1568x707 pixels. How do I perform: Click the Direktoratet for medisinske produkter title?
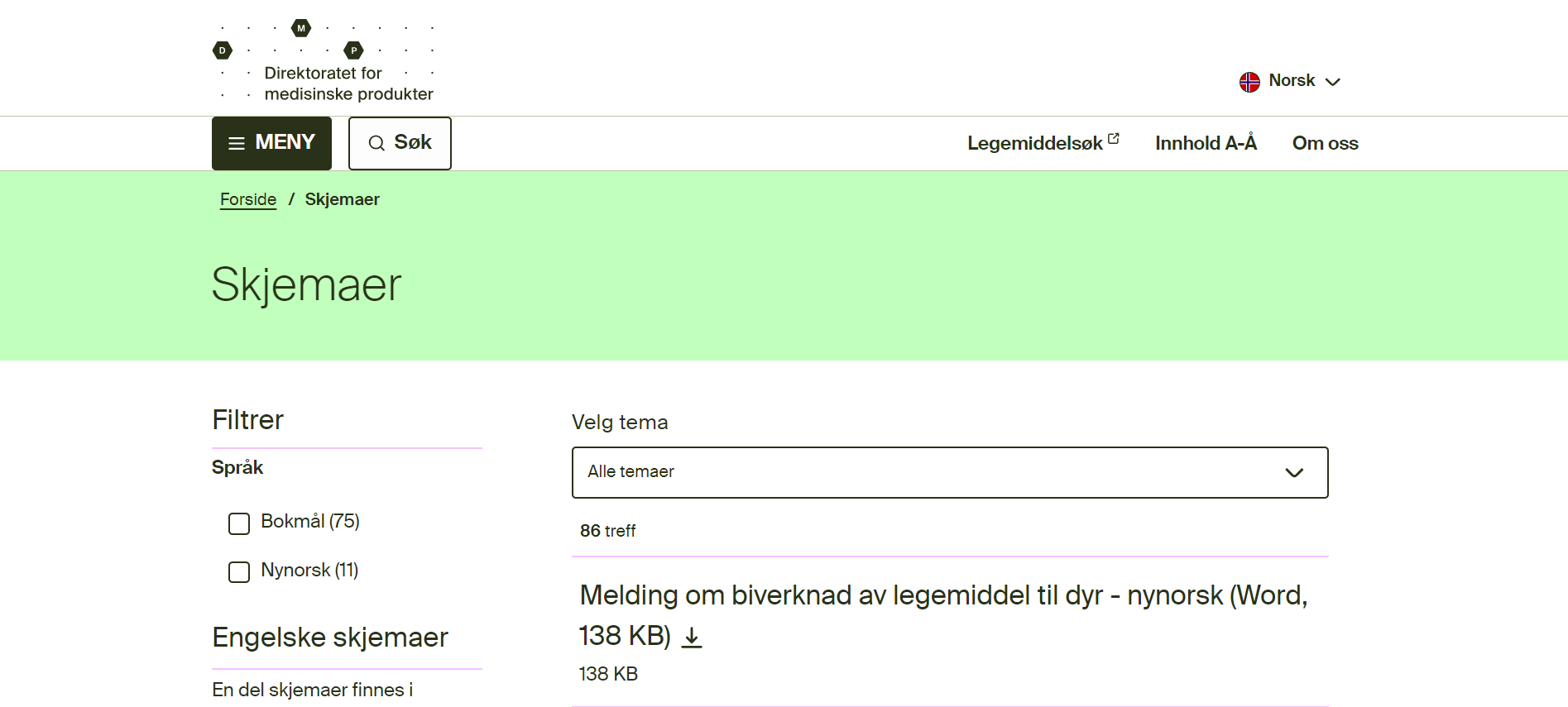pyautogui.click(x=348, y=84)
